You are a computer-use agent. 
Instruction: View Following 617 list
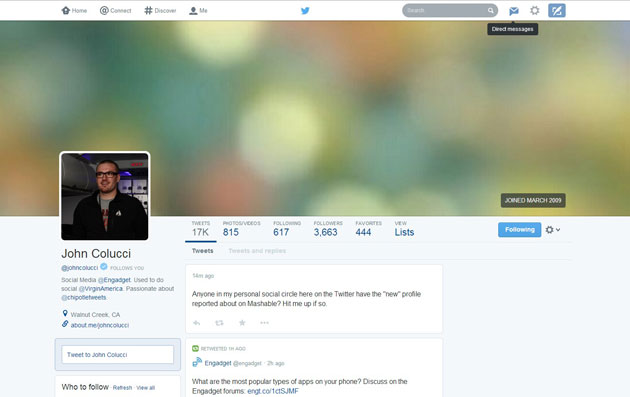[287, 229]
